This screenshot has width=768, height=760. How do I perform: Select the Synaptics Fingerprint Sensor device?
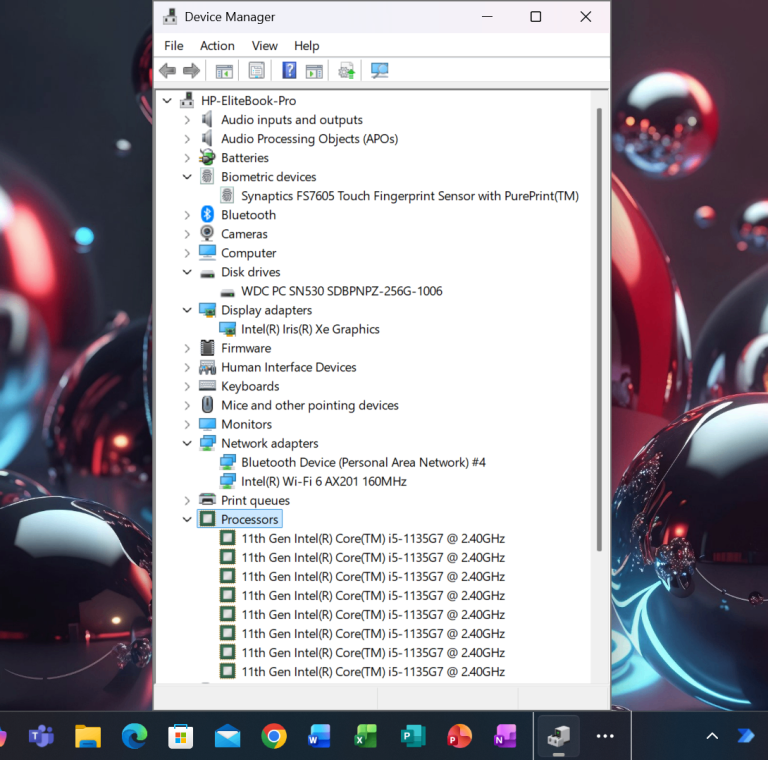point(409,197)
